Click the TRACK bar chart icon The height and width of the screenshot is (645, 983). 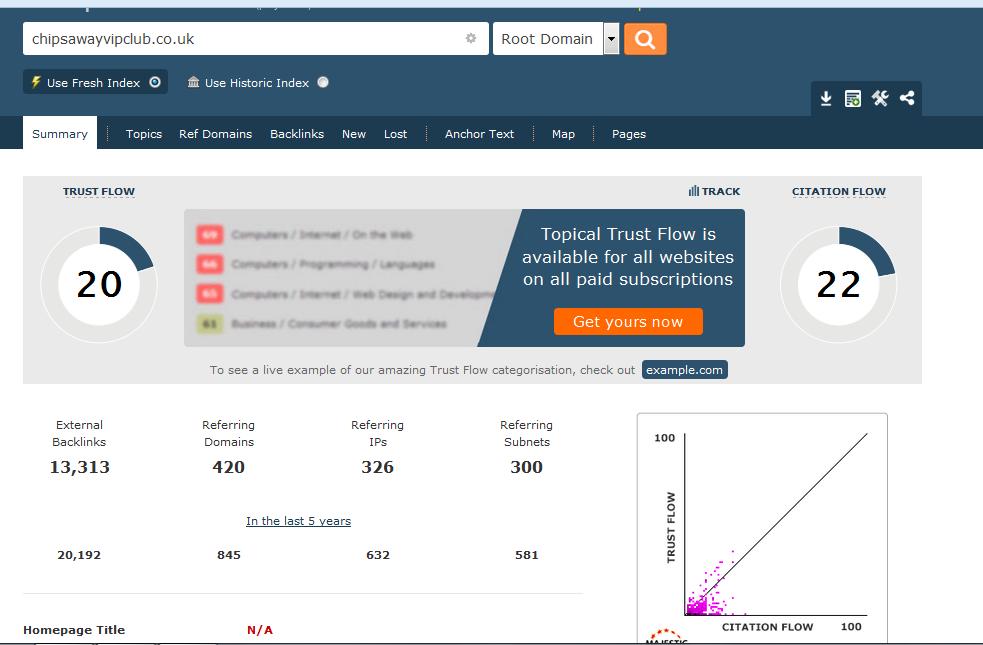coord(693,191)
